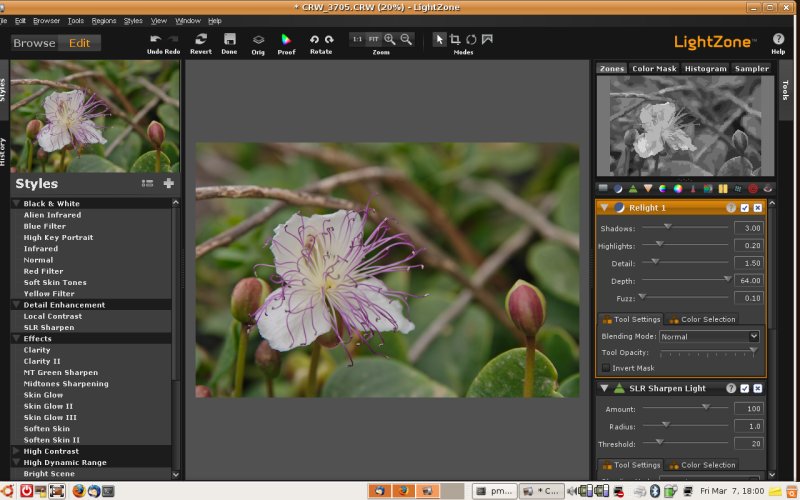Show the original with Orig icon

tap(258, 40)
